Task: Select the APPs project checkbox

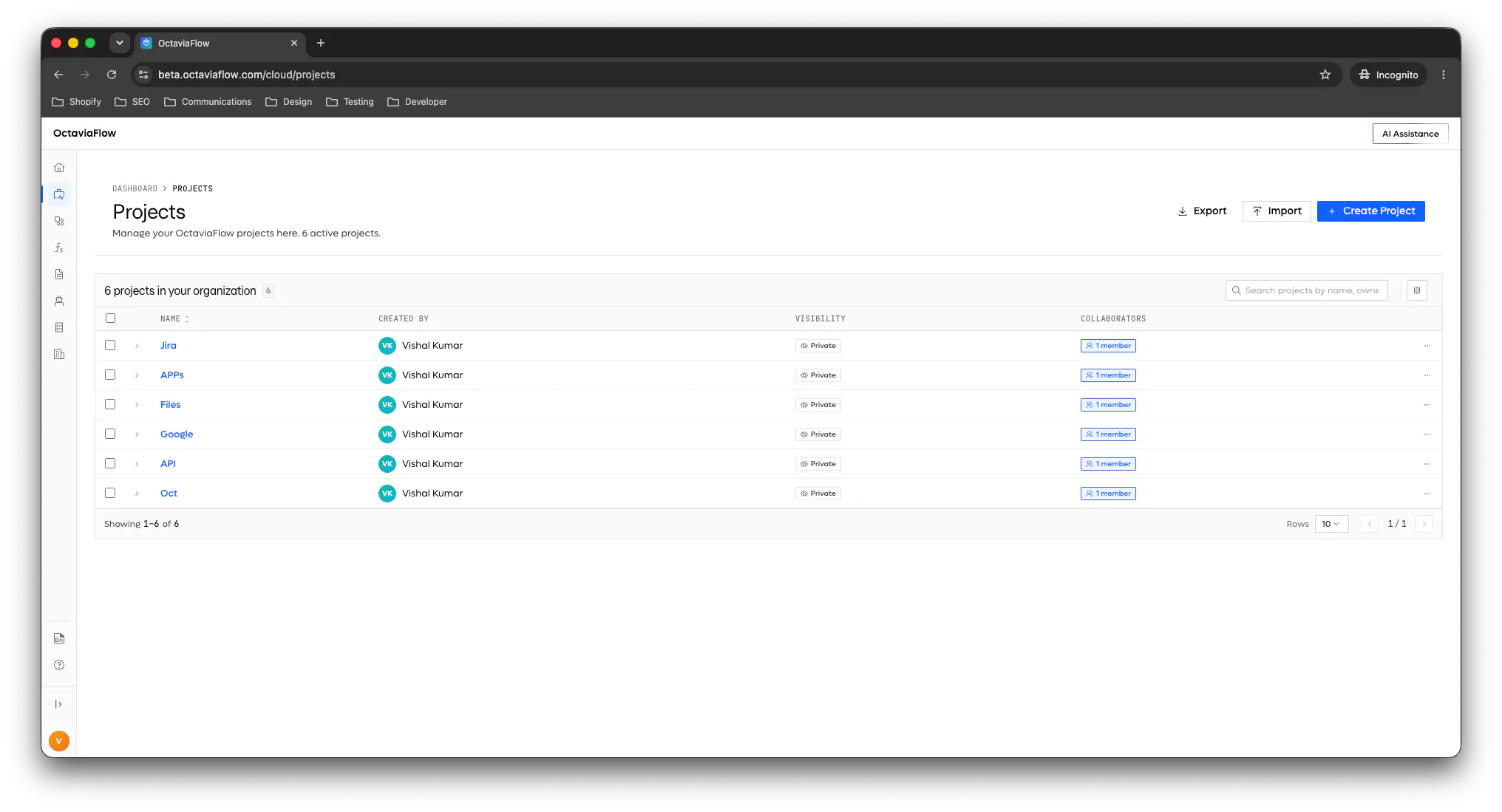Action: [110, 375]
